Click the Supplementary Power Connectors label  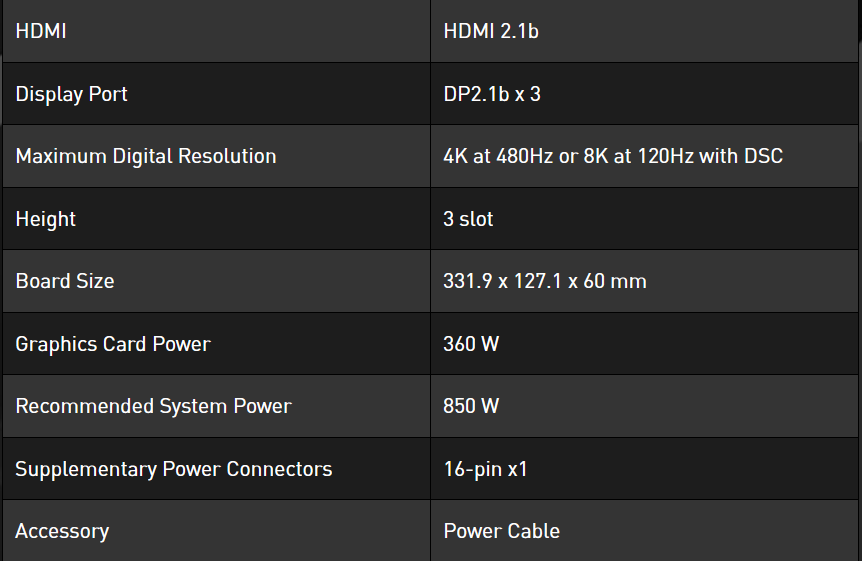[174, 469]
